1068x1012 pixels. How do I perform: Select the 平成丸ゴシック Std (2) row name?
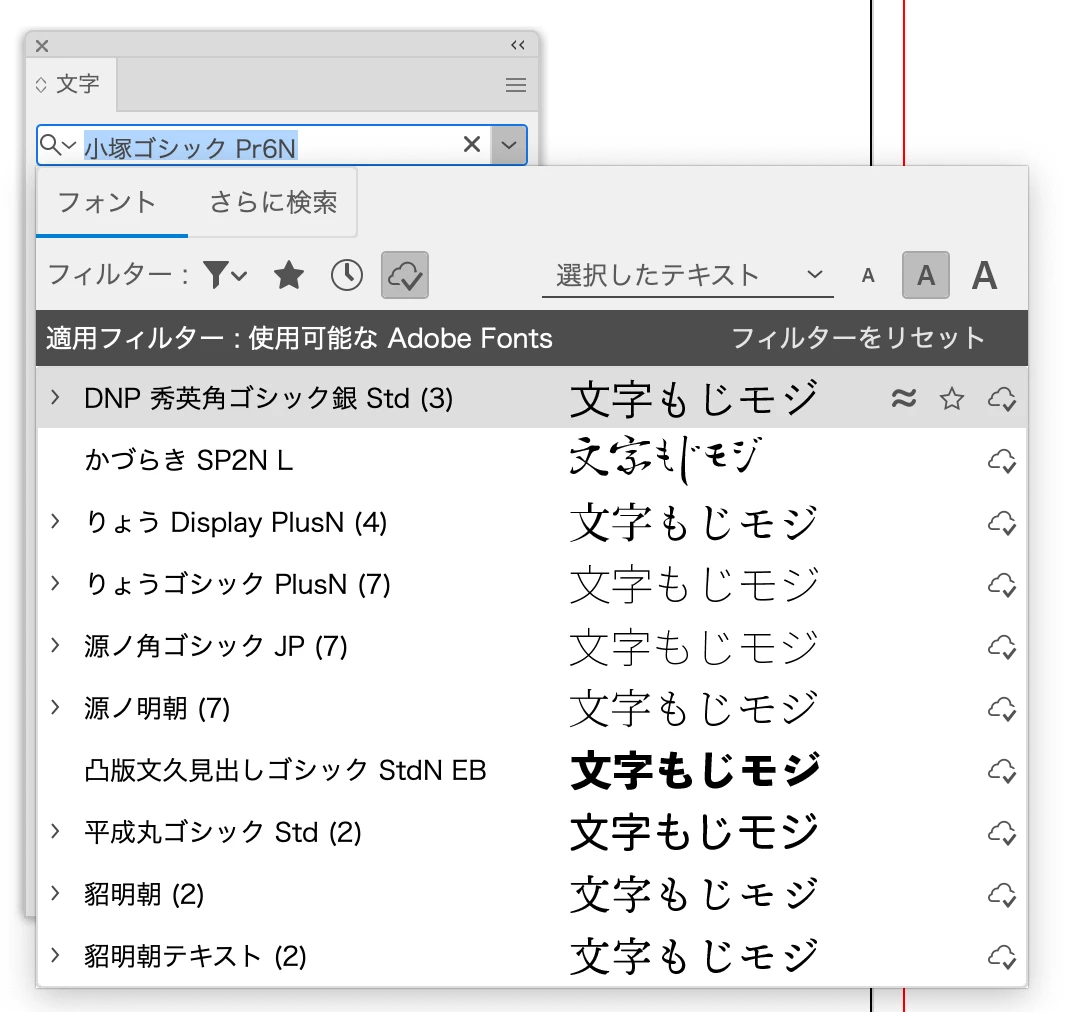pyautogui.click(x=223, y=832)
